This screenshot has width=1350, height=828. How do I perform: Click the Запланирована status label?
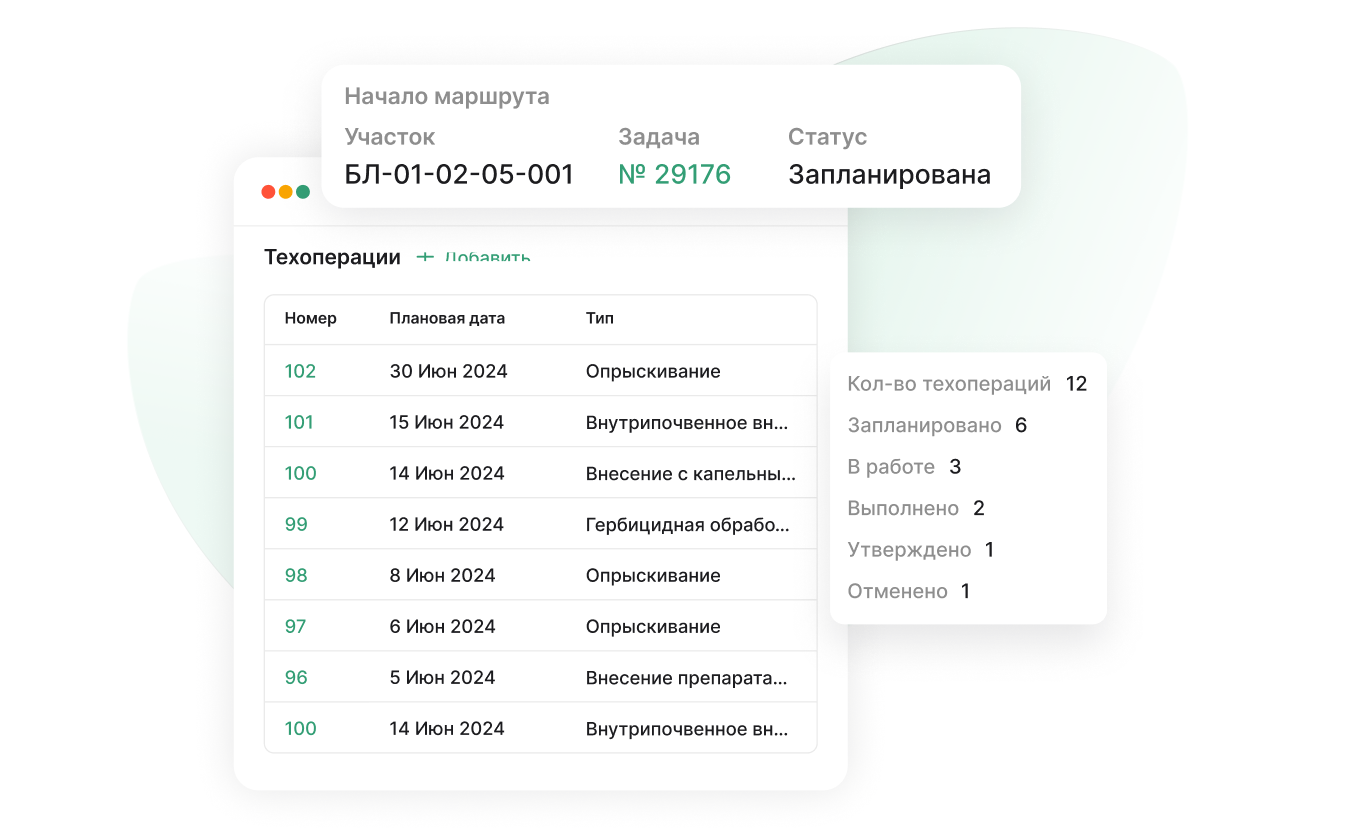pyautogui.click(x=890, y=174)
